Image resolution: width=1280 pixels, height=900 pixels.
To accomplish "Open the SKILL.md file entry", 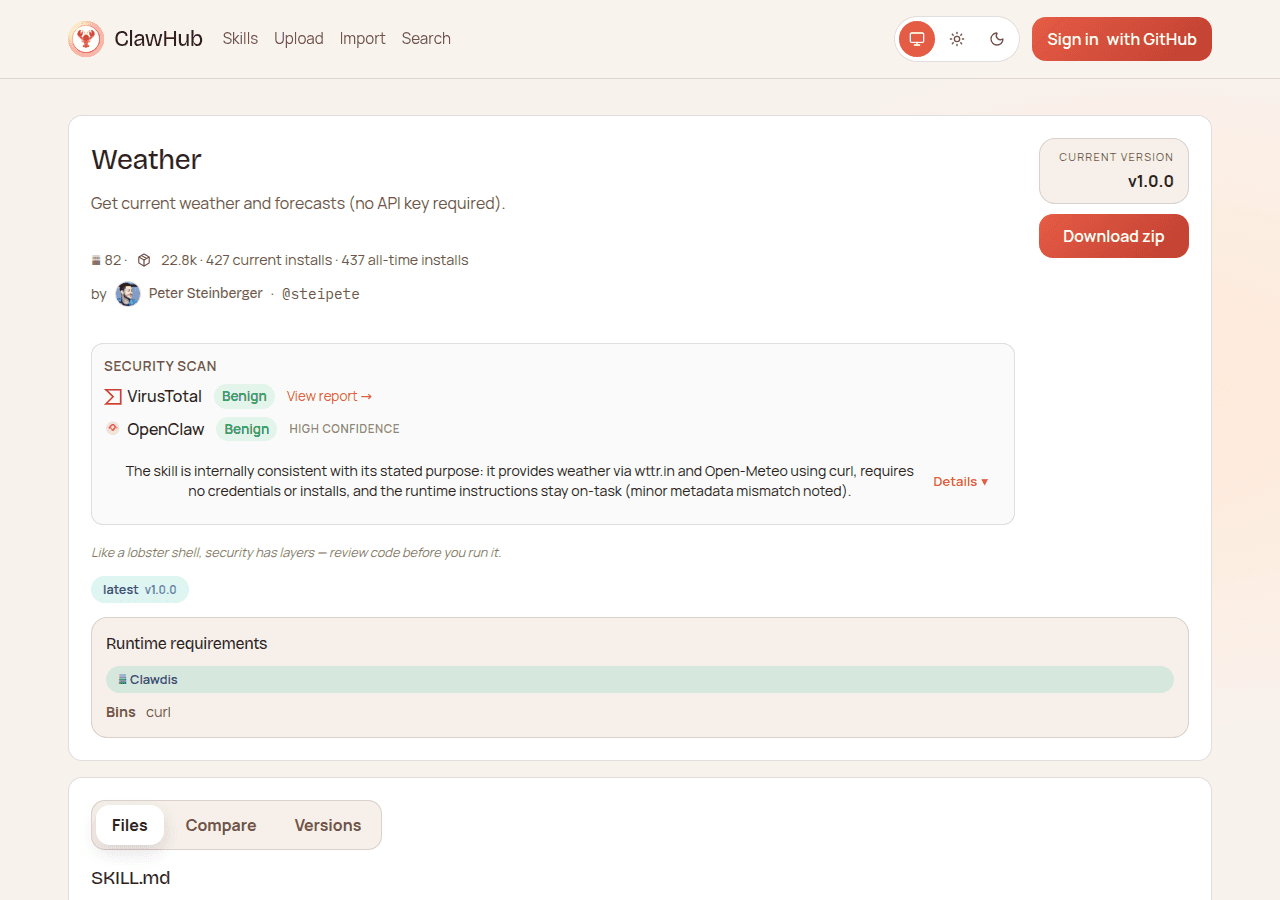I will pyautogui.click(x=130, y=878).
